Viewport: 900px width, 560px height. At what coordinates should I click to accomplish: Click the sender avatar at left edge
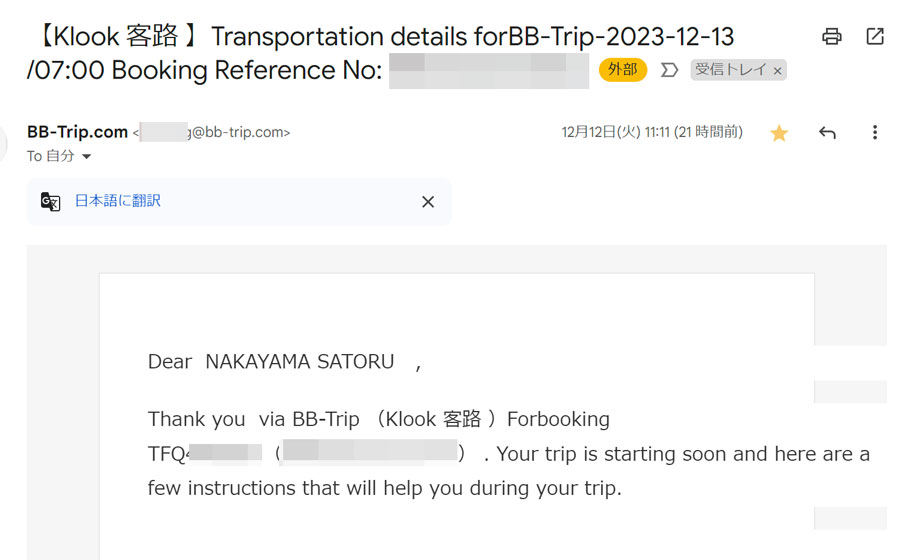3,143
